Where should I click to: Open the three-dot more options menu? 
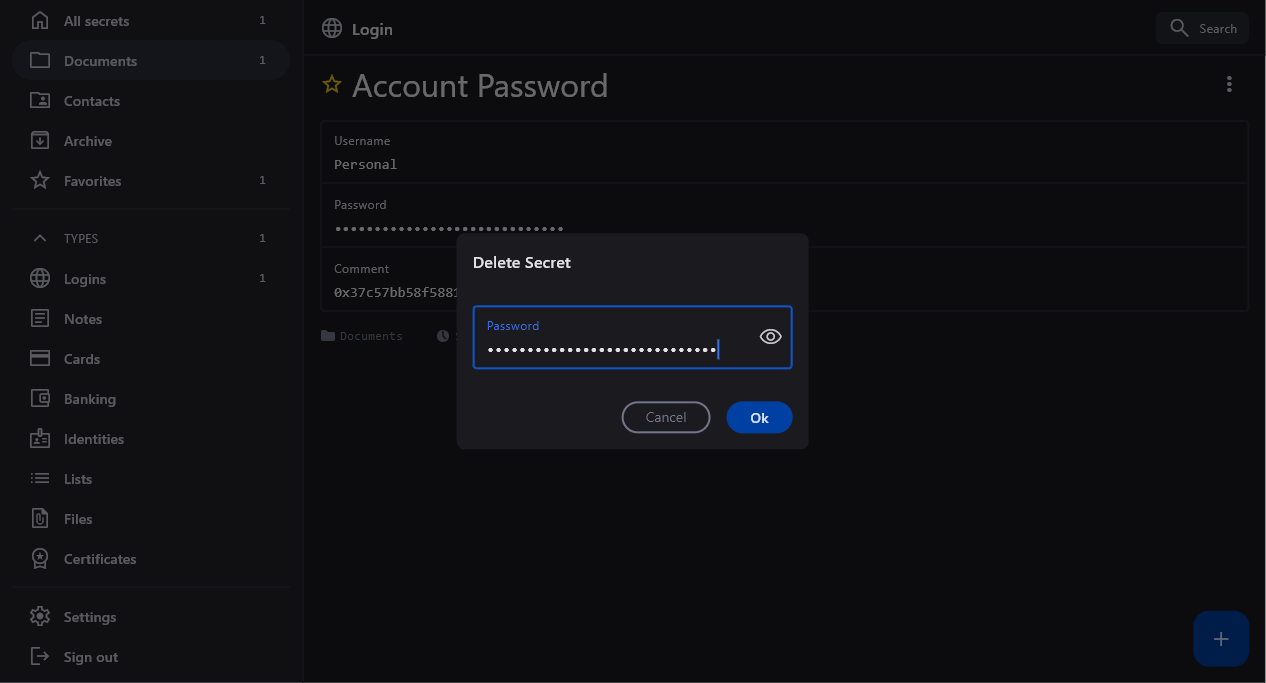click(1229, 85)
